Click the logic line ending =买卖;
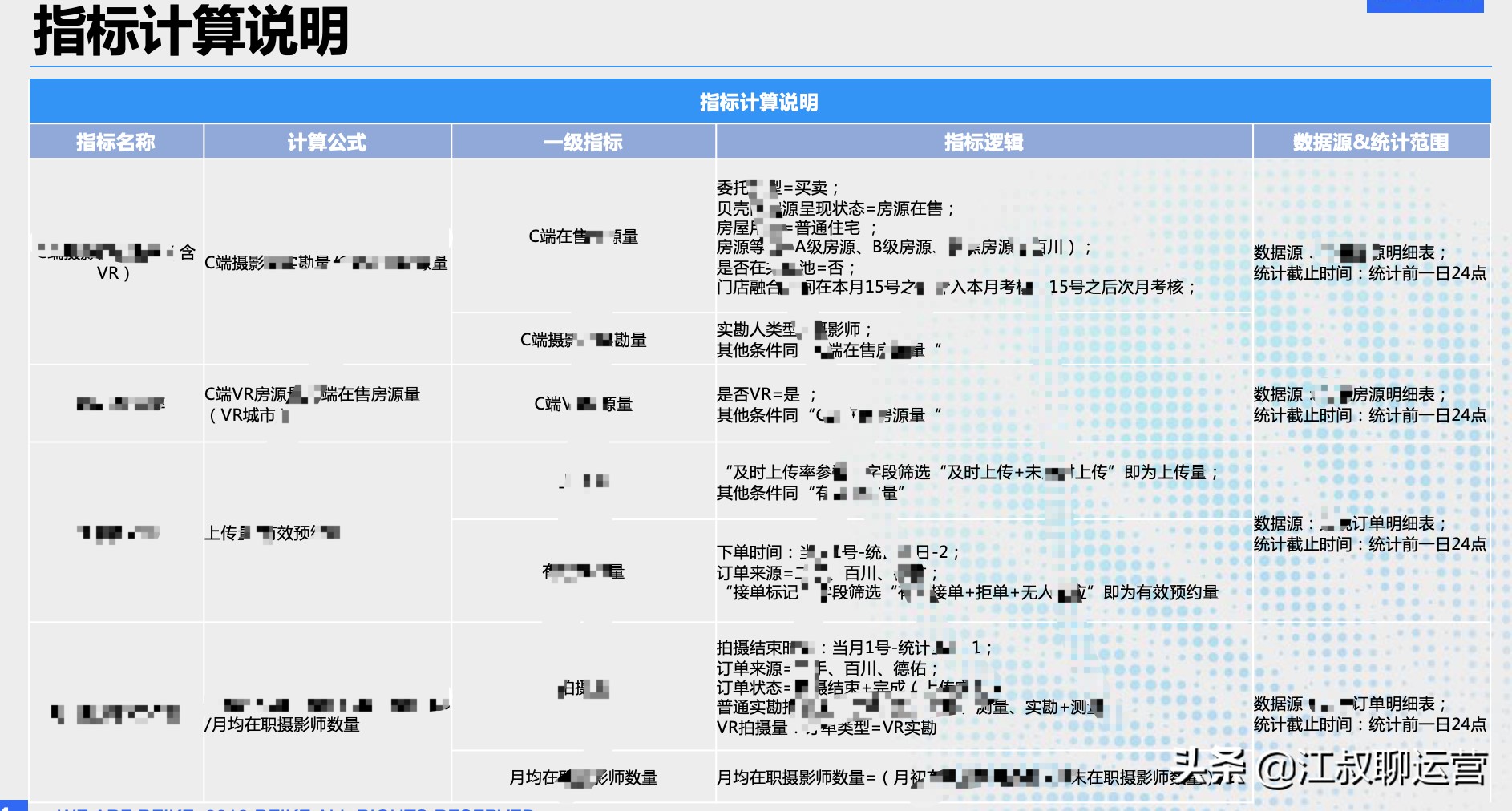Viewport: 1512px width, 811px height. click(x=778, y=188)
